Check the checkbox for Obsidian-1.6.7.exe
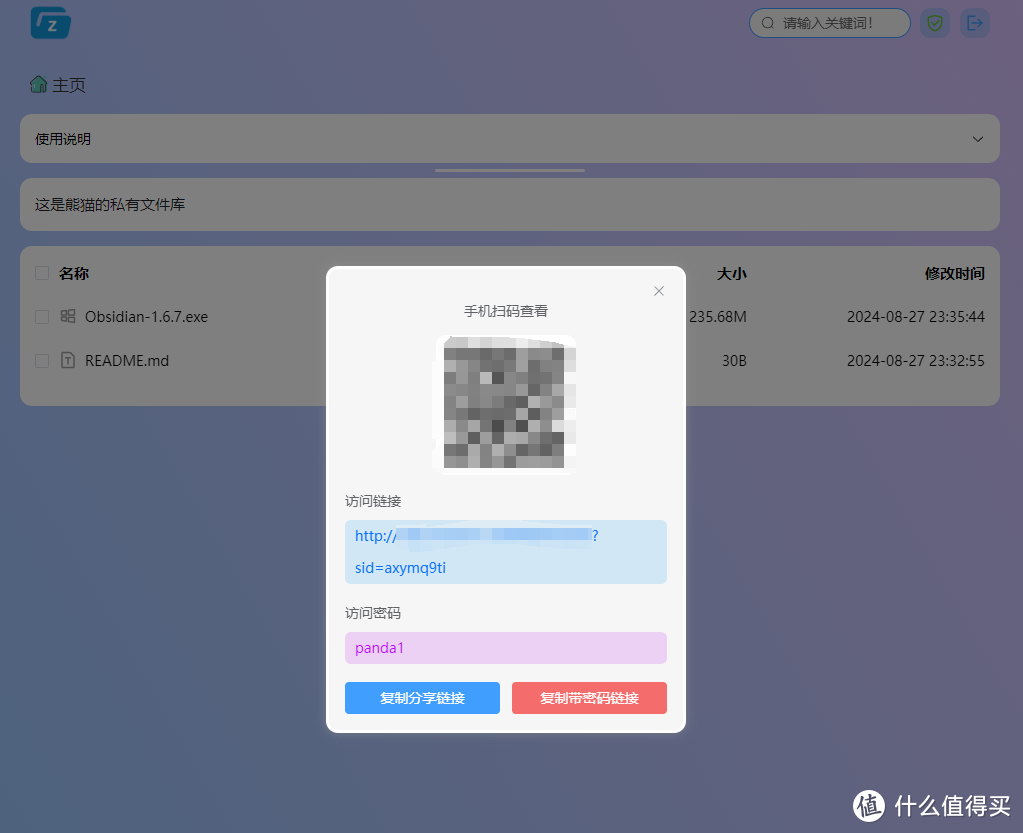1023x833 pixels. [41, 316]
